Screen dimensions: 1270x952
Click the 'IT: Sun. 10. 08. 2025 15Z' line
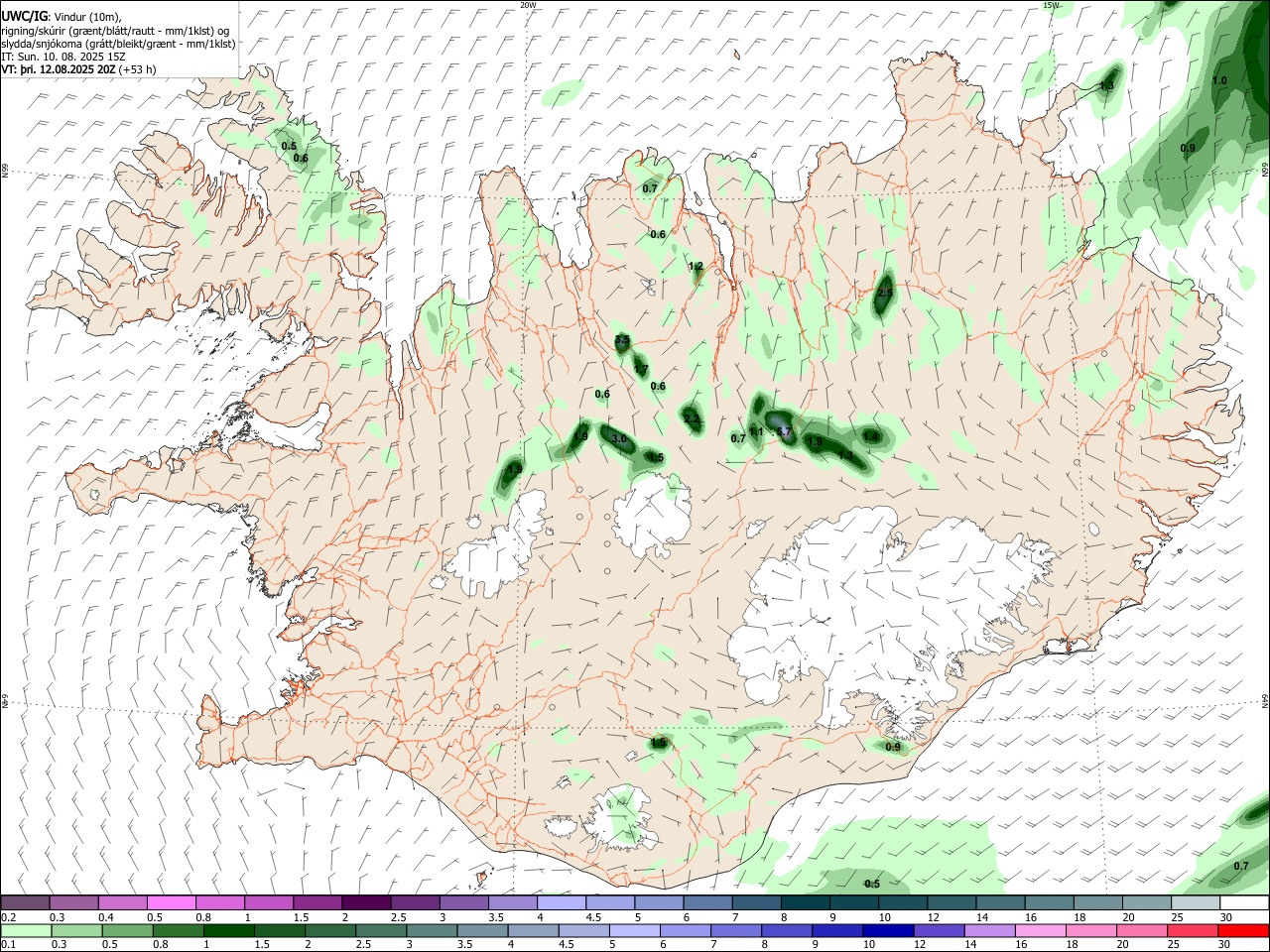click(63, 57)
